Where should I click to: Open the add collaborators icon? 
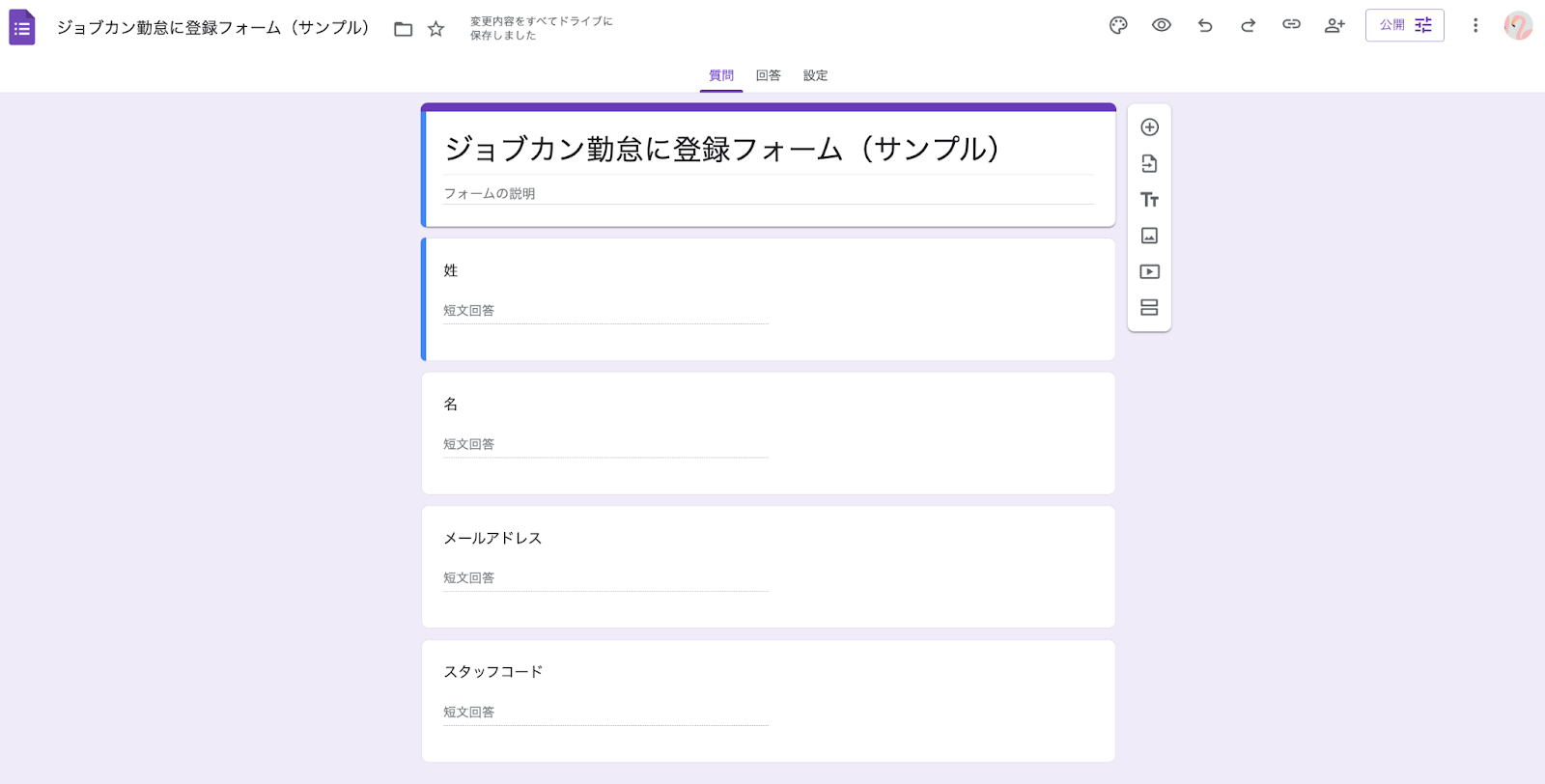(1334, 26)
